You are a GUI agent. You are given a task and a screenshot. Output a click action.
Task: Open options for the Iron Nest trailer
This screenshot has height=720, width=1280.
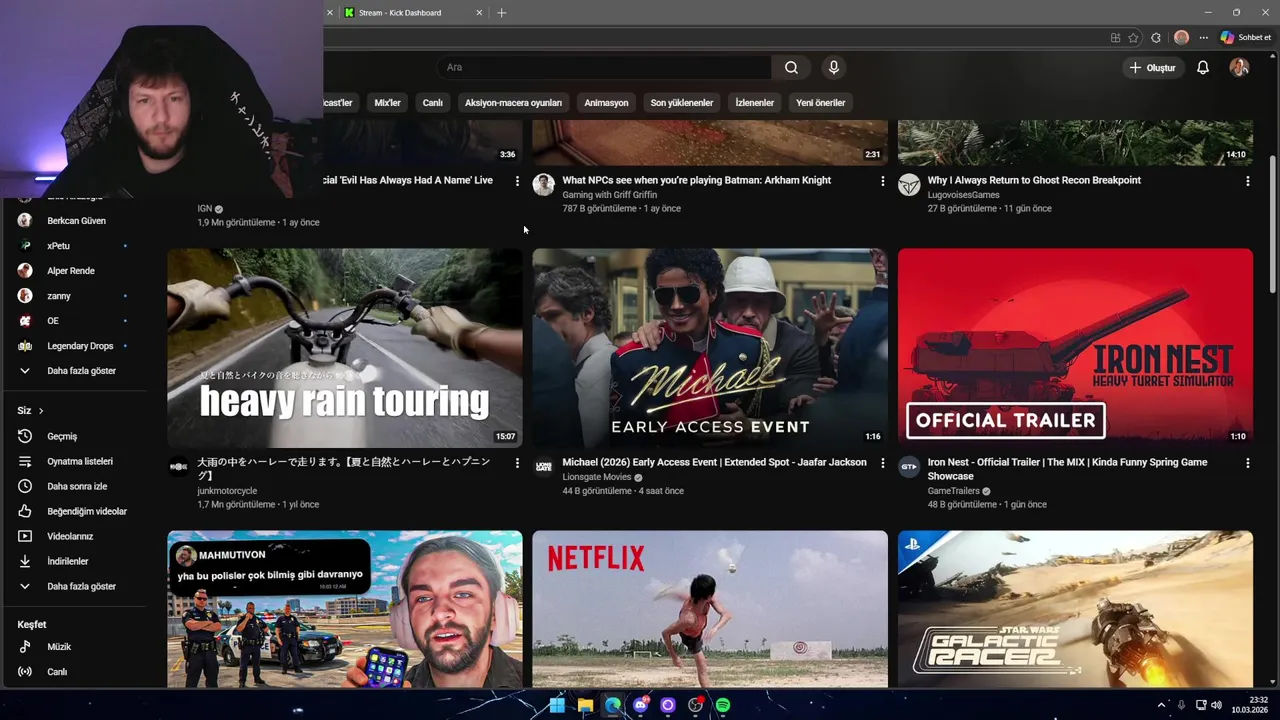point(1247,463)
